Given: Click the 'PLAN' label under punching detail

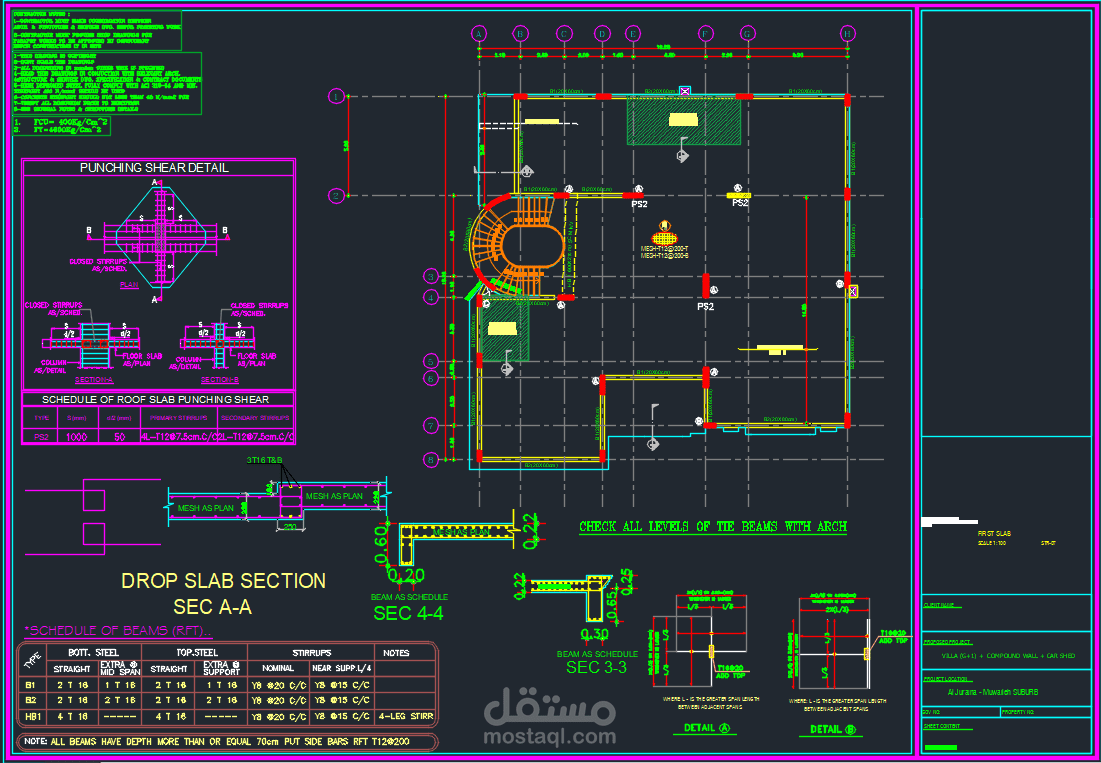Looking at the screenshot, I should 128,286.
